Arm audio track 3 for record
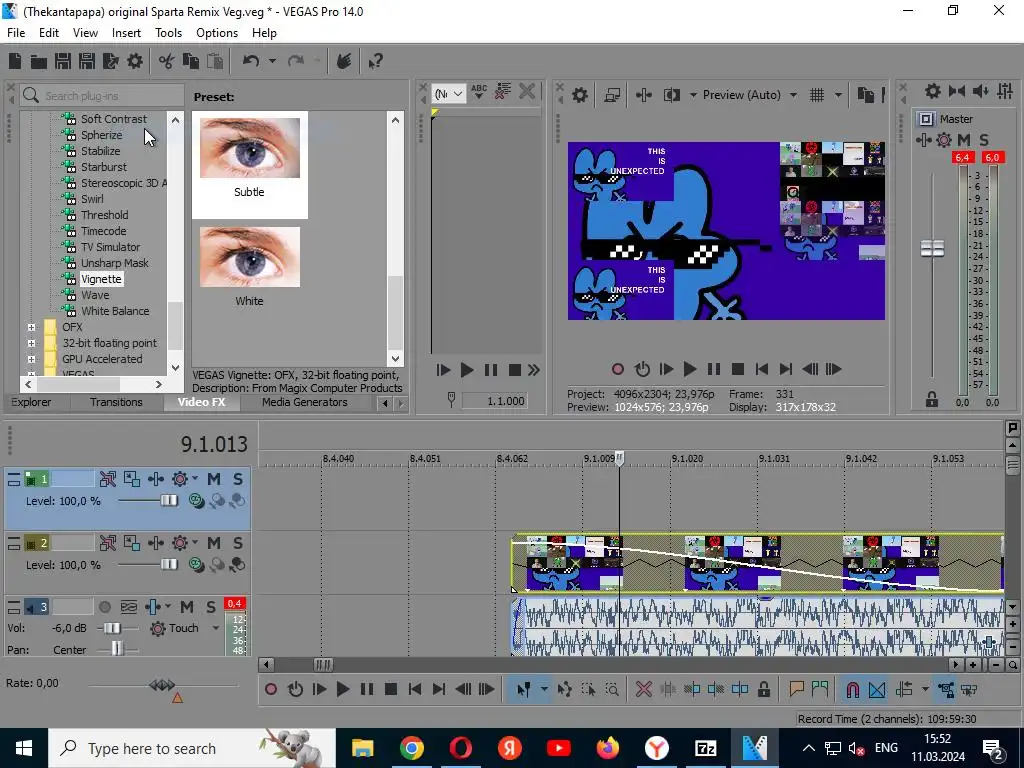This screenshot has width=1024, height=768. point(104,607)
